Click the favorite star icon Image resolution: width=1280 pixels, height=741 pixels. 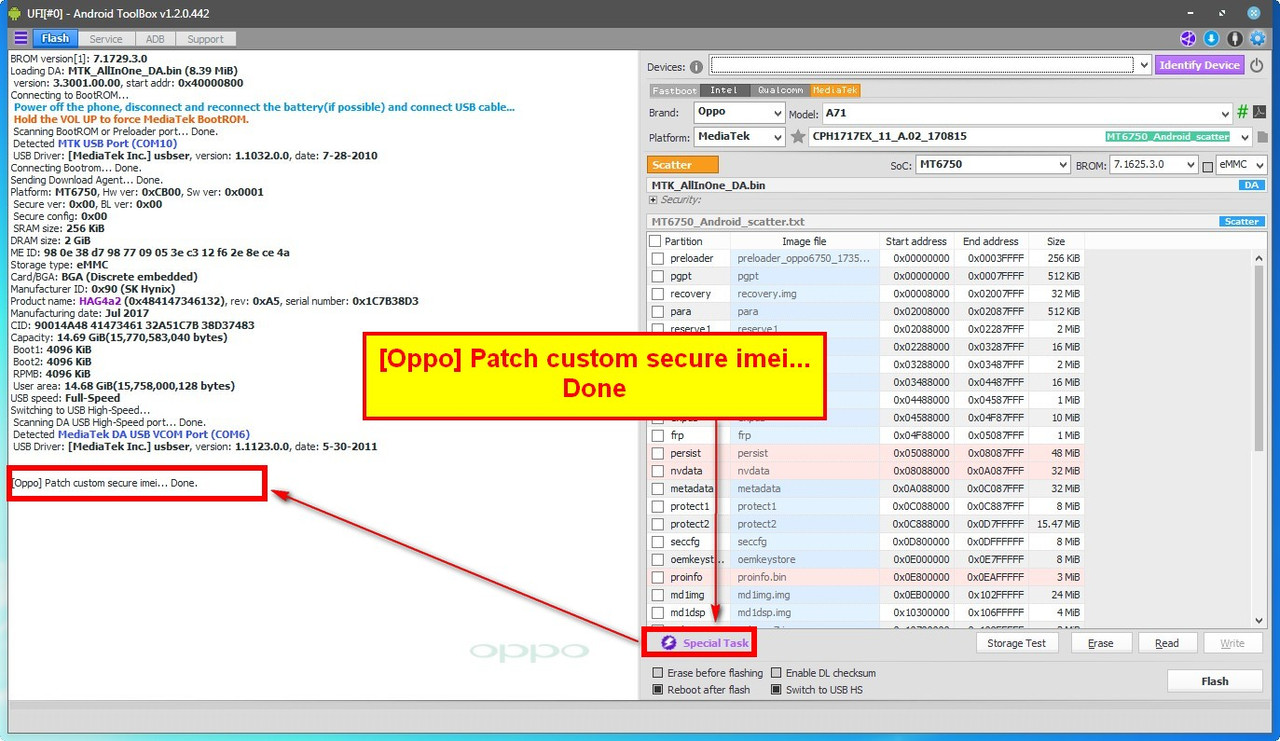click(x=798, y=136)
